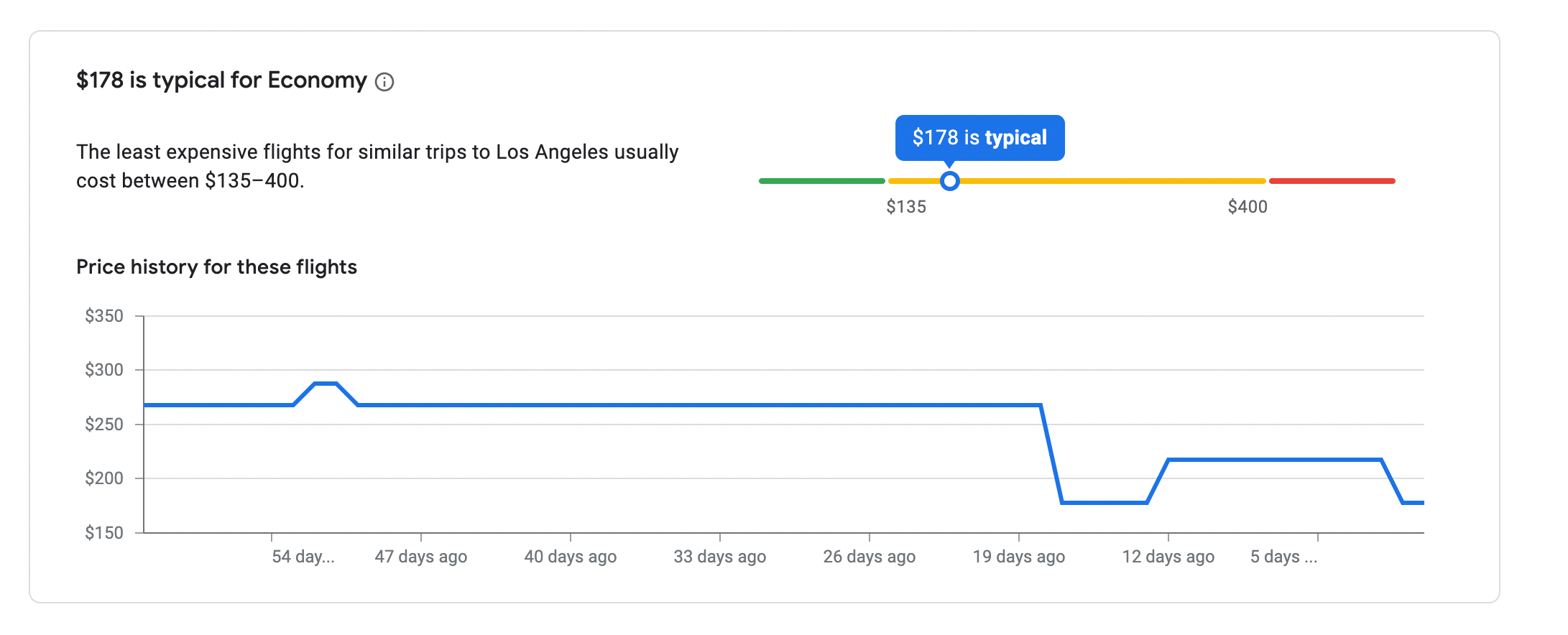Select the red high-price segment of the bar
The image size is (1568, 635).
[x=1332, y=181]
